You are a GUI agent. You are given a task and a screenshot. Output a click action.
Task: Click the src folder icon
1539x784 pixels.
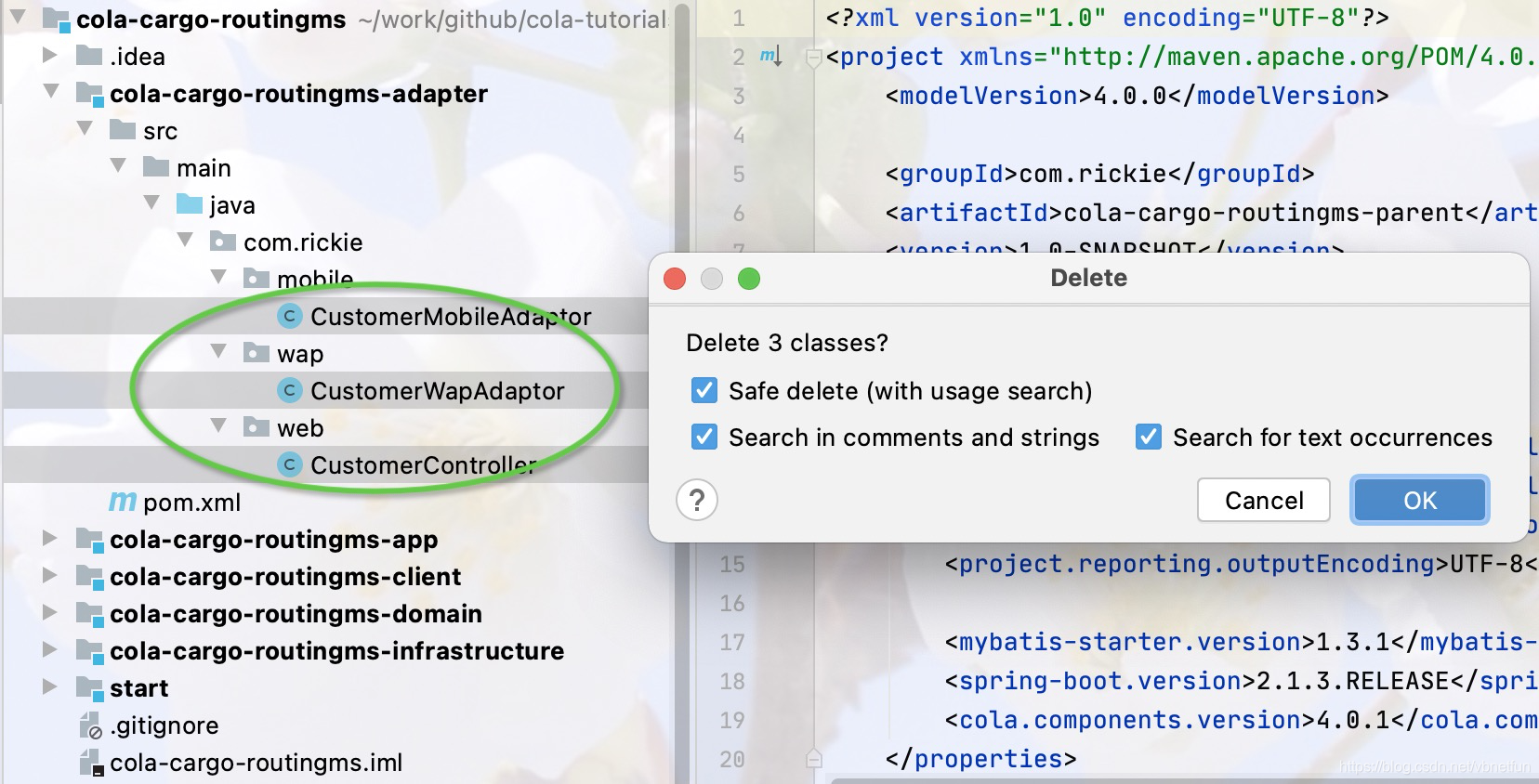[x=123, y=130]
